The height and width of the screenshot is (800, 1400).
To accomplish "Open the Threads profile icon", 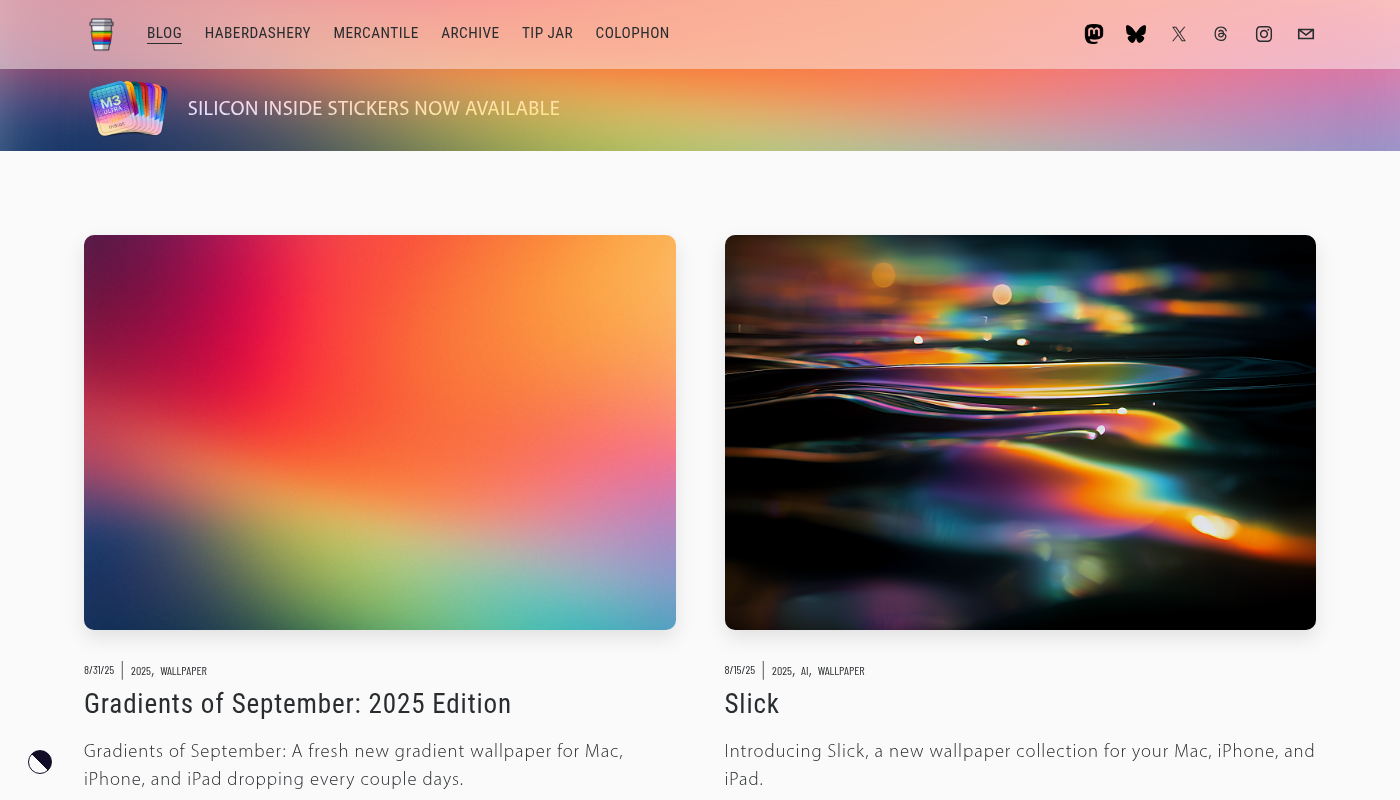I will [x=1221, y=34].
